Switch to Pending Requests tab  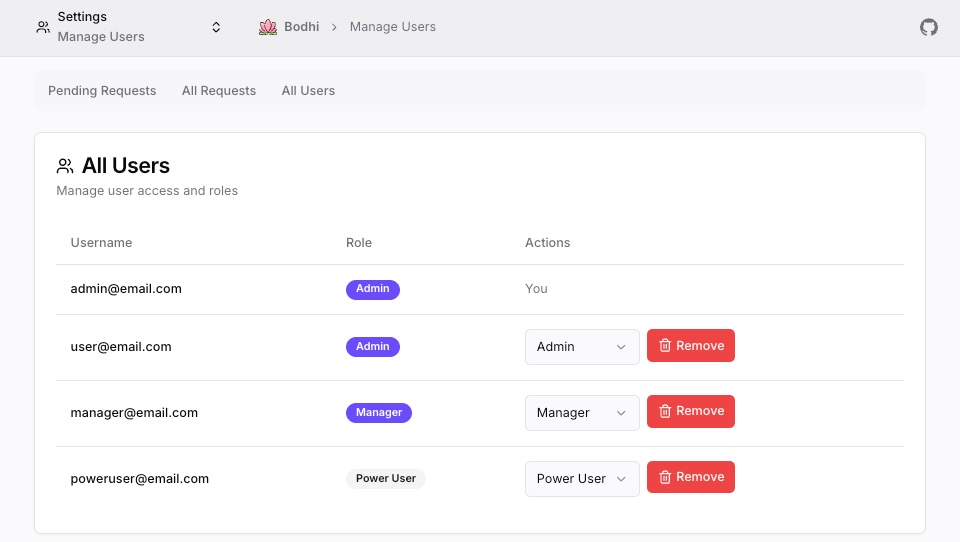coord(102,91)
